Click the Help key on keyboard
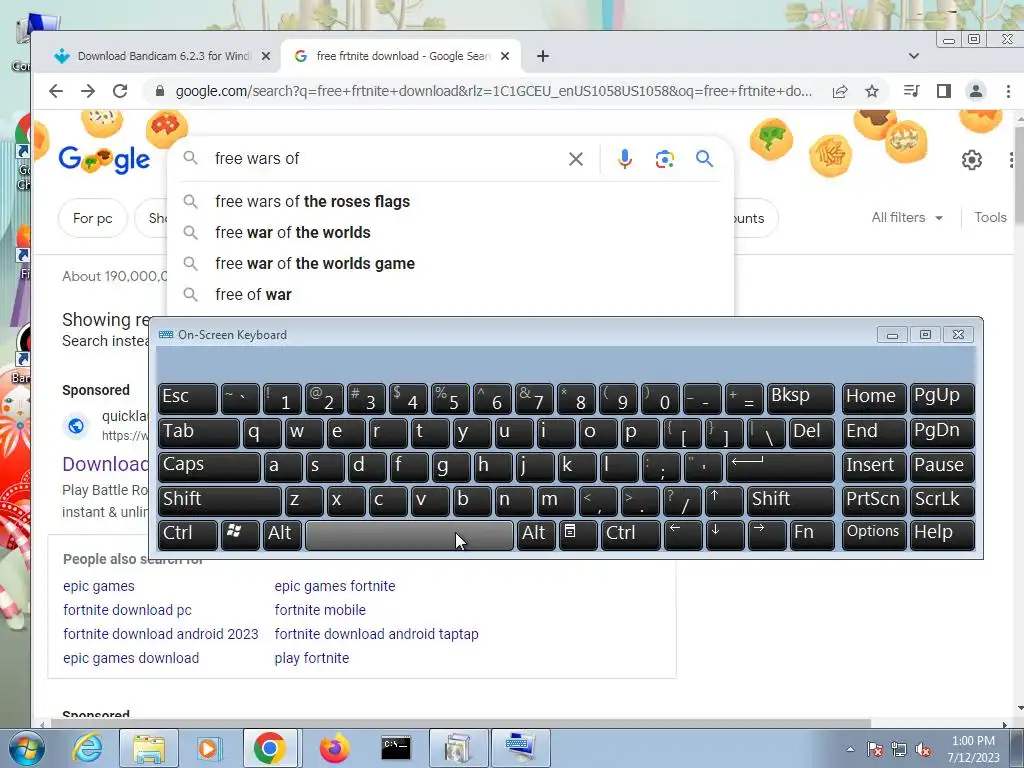 point(942,534)
